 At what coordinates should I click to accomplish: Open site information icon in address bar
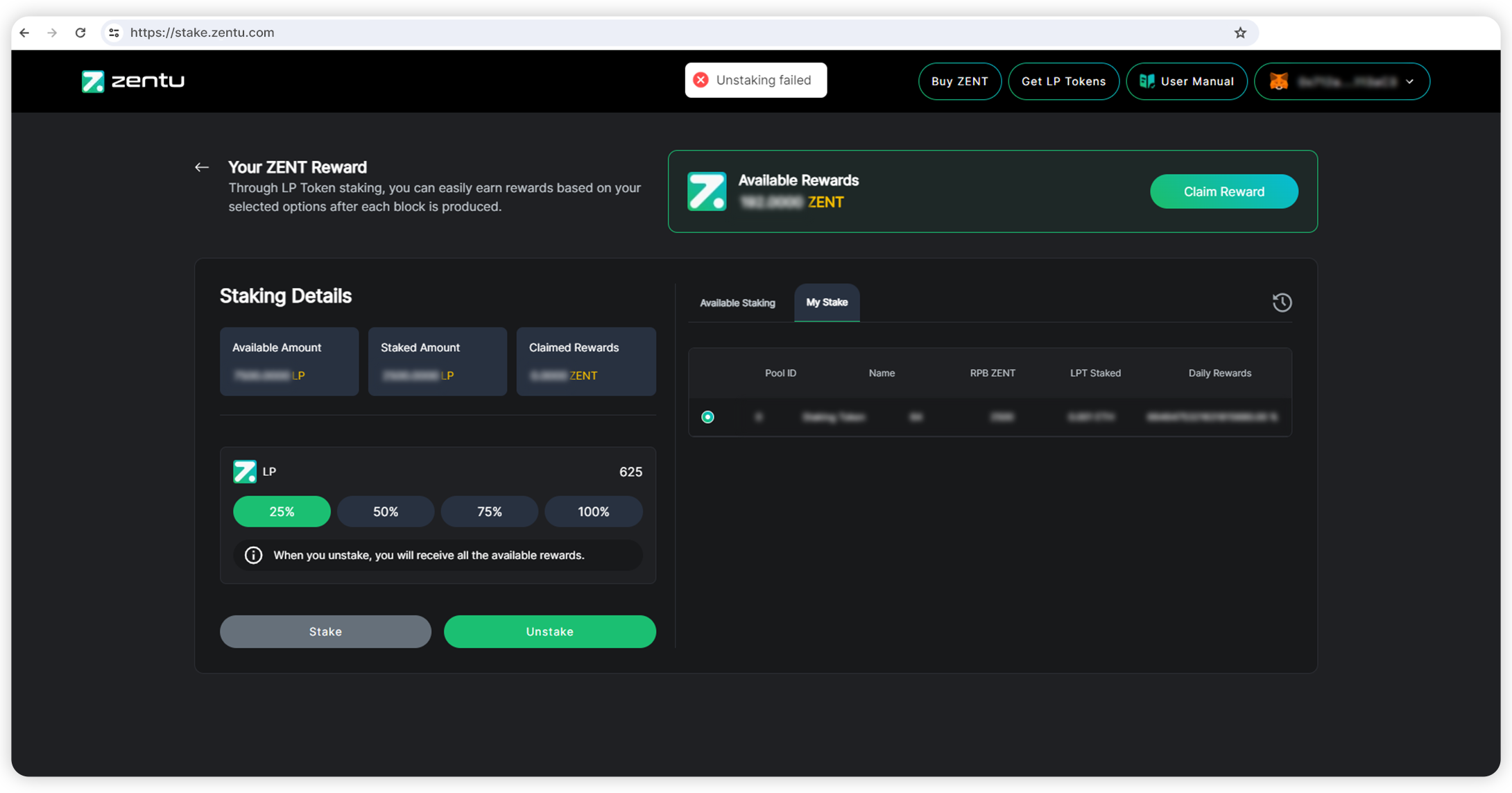114,33
